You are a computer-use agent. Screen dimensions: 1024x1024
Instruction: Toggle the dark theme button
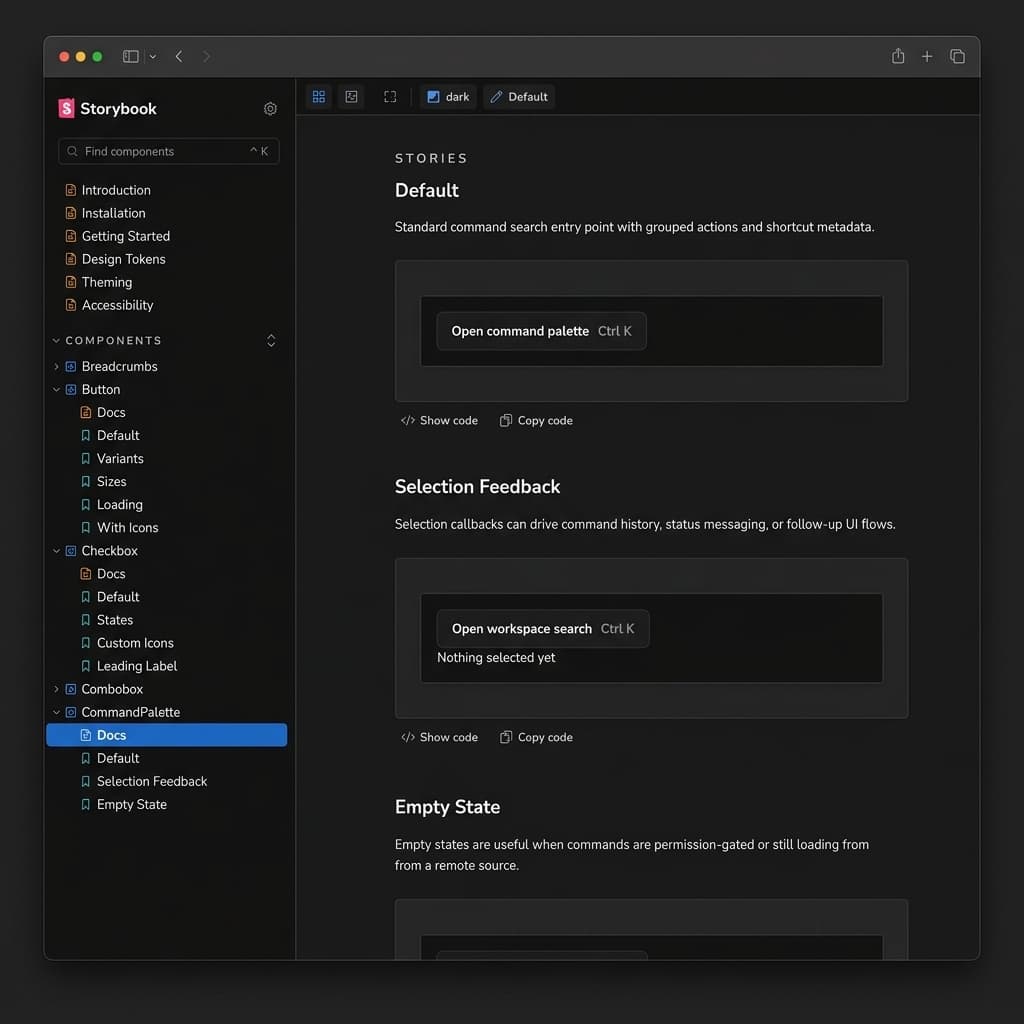pos(448,97)
